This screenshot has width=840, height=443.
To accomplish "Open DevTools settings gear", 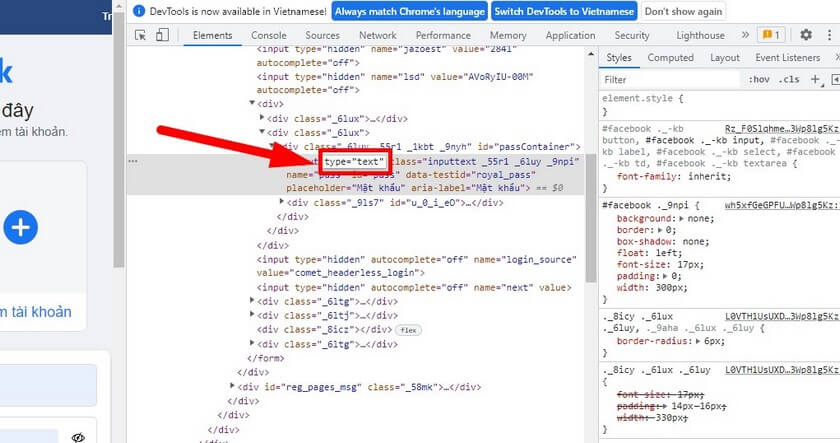I will 806,35.
